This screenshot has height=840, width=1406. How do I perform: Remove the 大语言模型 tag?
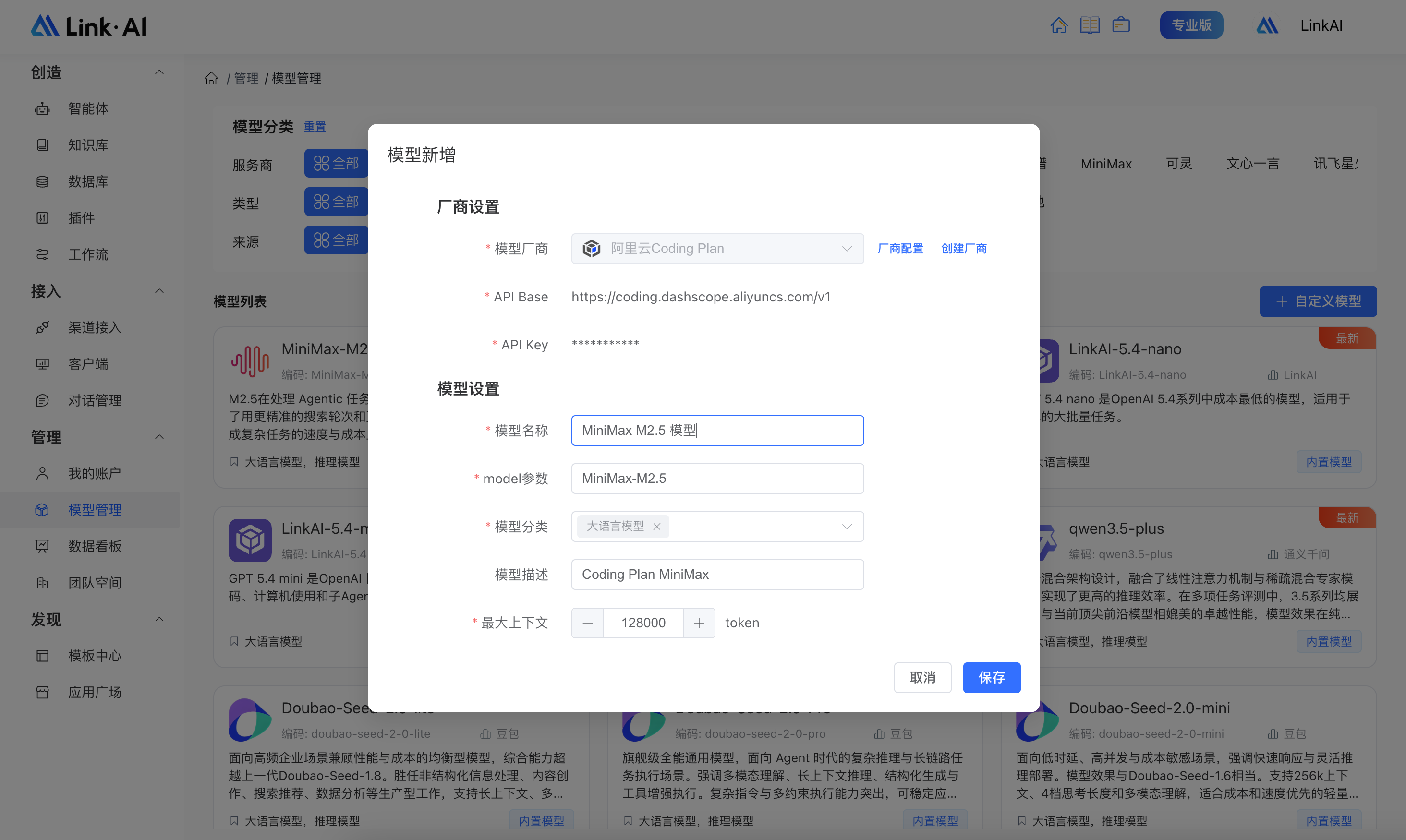point(656,527)
